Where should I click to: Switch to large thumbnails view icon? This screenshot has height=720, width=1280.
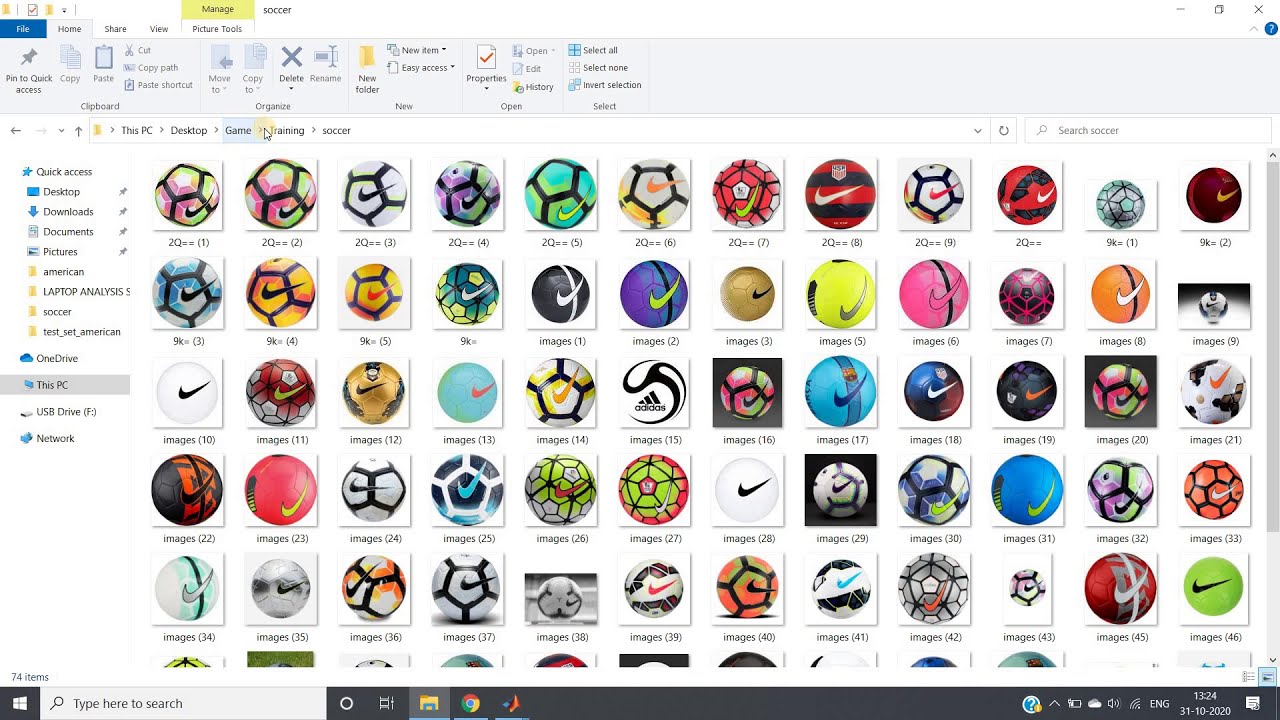pos(1267,677)
